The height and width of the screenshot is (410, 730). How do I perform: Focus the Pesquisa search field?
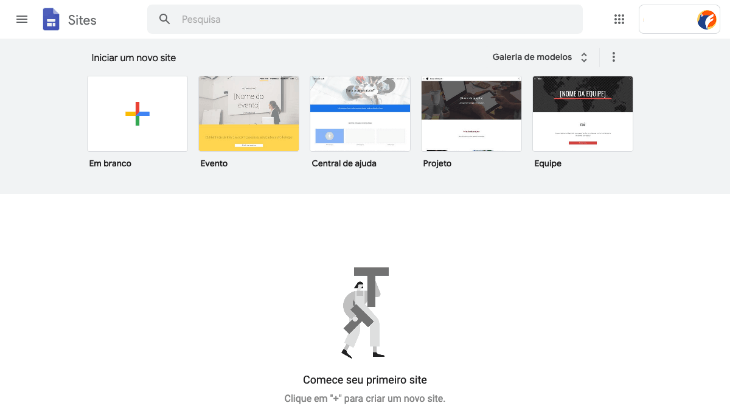365,20
